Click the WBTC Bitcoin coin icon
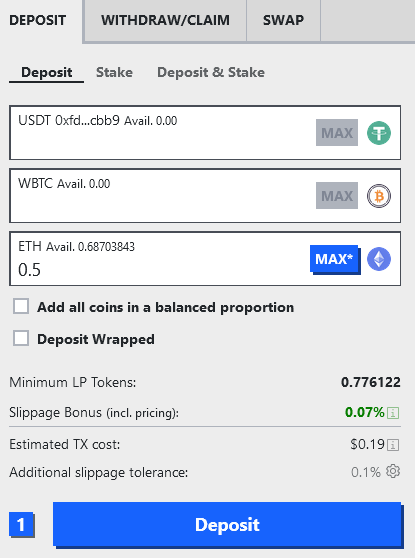 [379, 196]
